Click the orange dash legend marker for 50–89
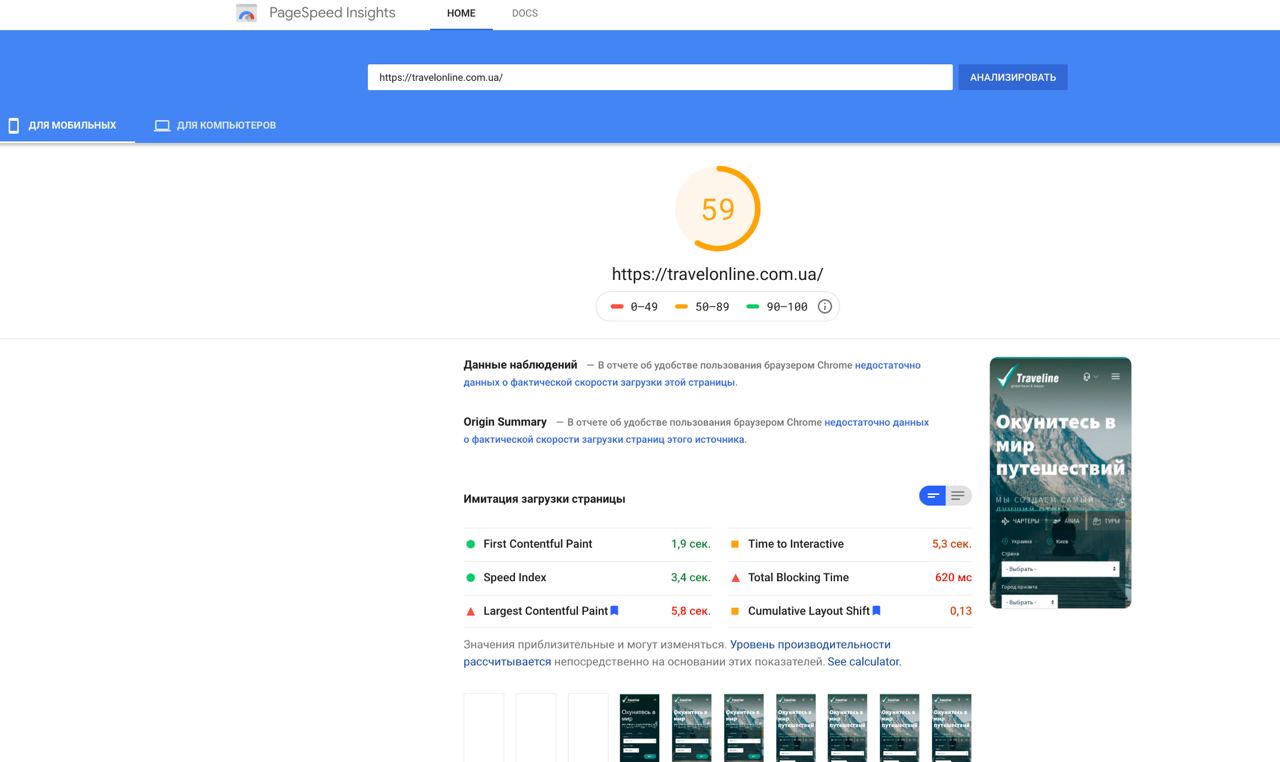The image size is (1280, 762). click(681, 307)
